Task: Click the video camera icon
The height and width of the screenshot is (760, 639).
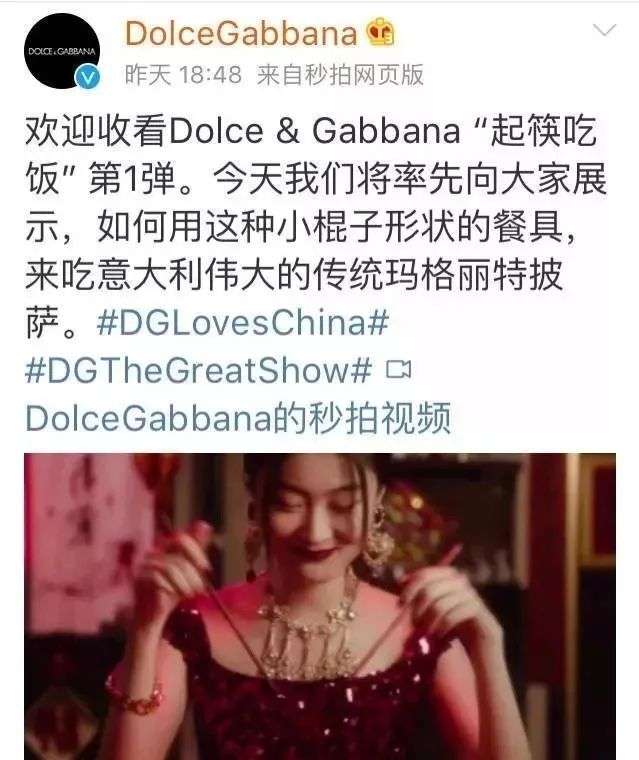Action: click(398, 370)
